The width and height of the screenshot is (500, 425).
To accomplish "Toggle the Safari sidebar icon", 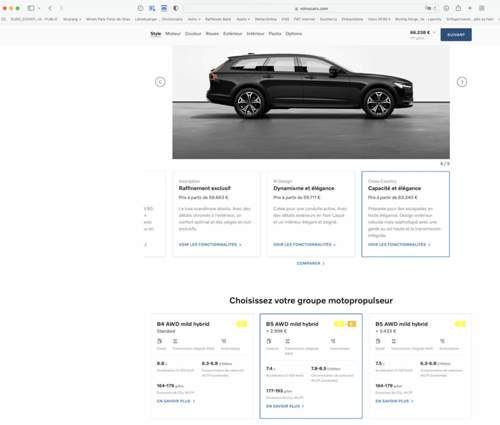I will pos(31,8).
